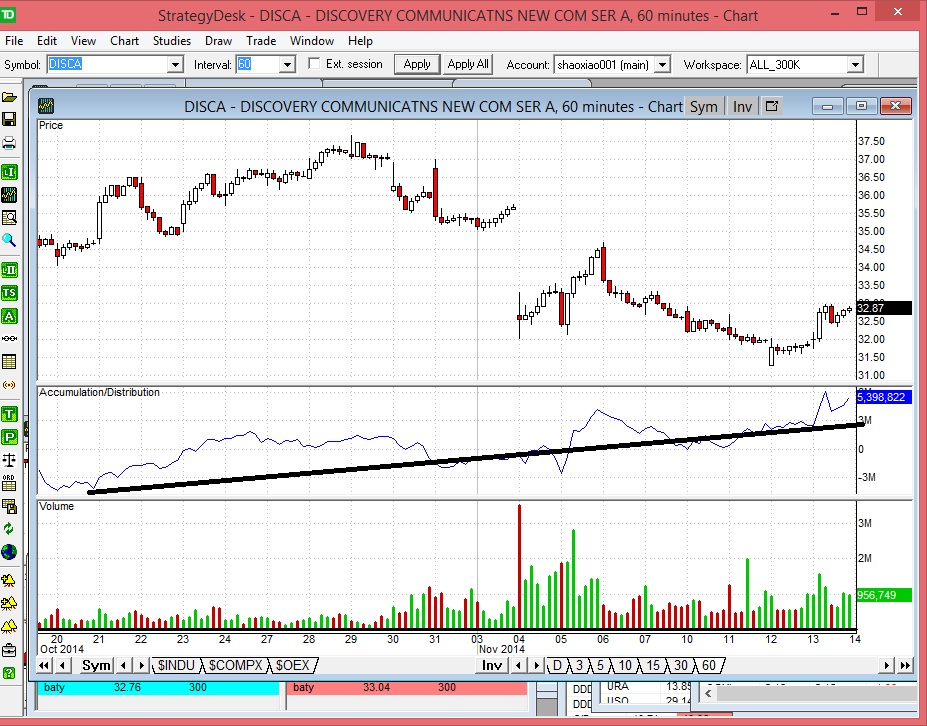927x726 pixels.
Task: Open the Edit menu
Action: coord(47,41)
